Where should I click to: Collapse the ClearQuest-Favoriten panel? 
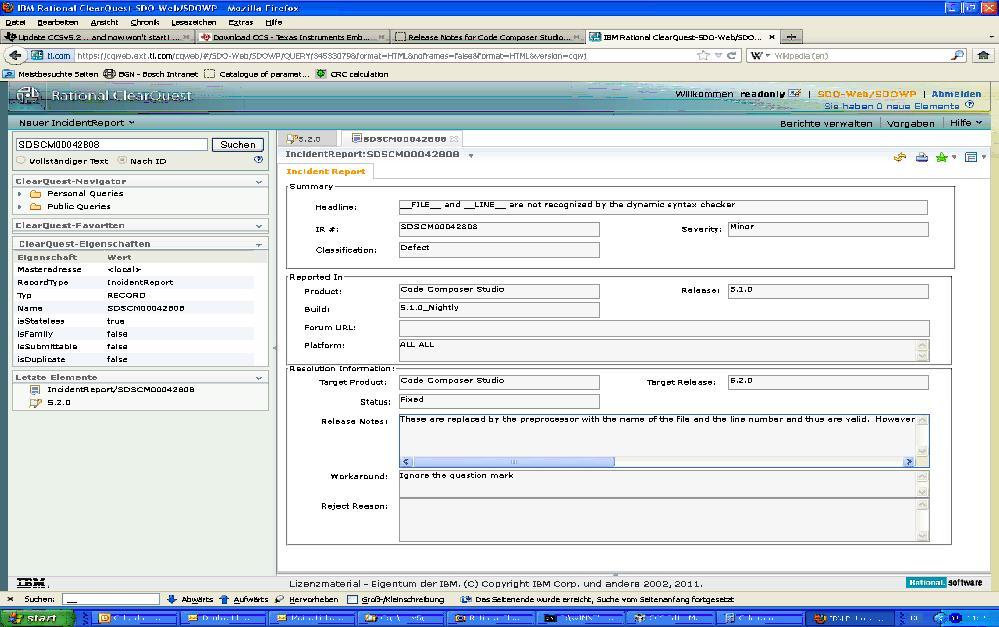tap(259, 226)
